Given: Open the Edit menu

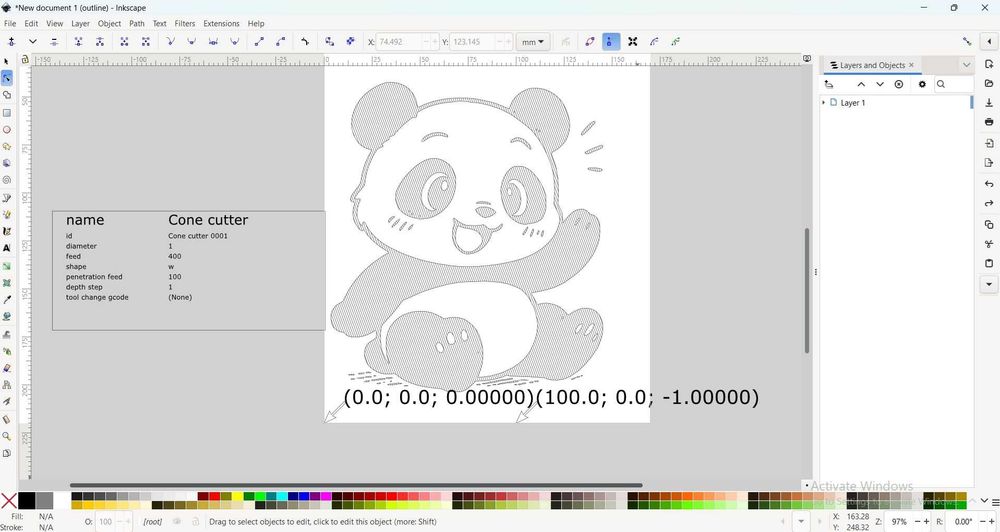Looking at the screenshot, I should pyautogui.click(x=31, y=24).
